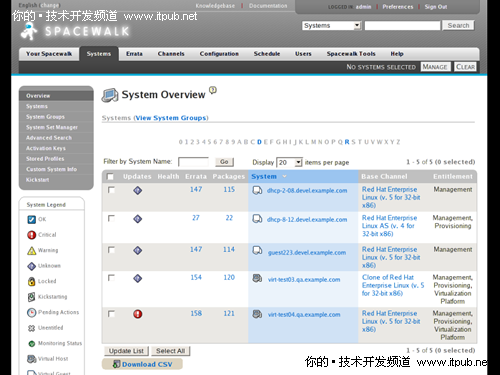Jump to letter R in alphabet filter
Viewport: 500px width, 375px height.
point(347,142)
